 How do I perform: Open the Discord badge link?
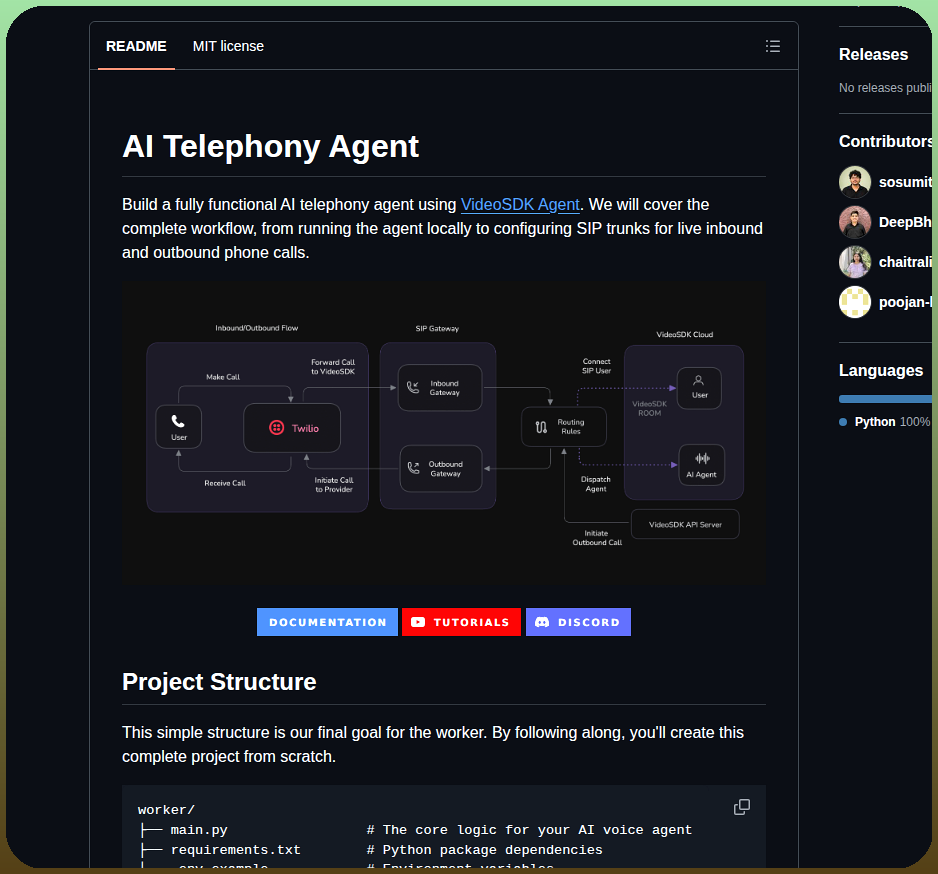[x=578, y=622]
